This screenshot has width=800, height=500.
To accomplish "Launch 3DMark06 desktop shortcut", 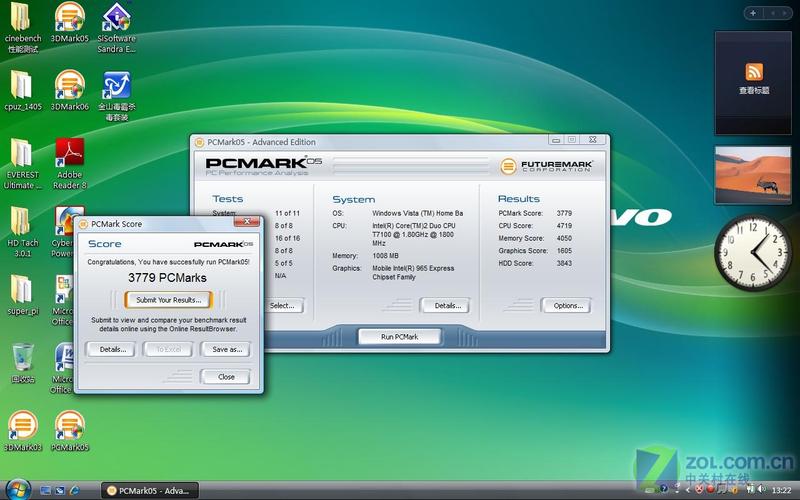I will coord(69,91).
